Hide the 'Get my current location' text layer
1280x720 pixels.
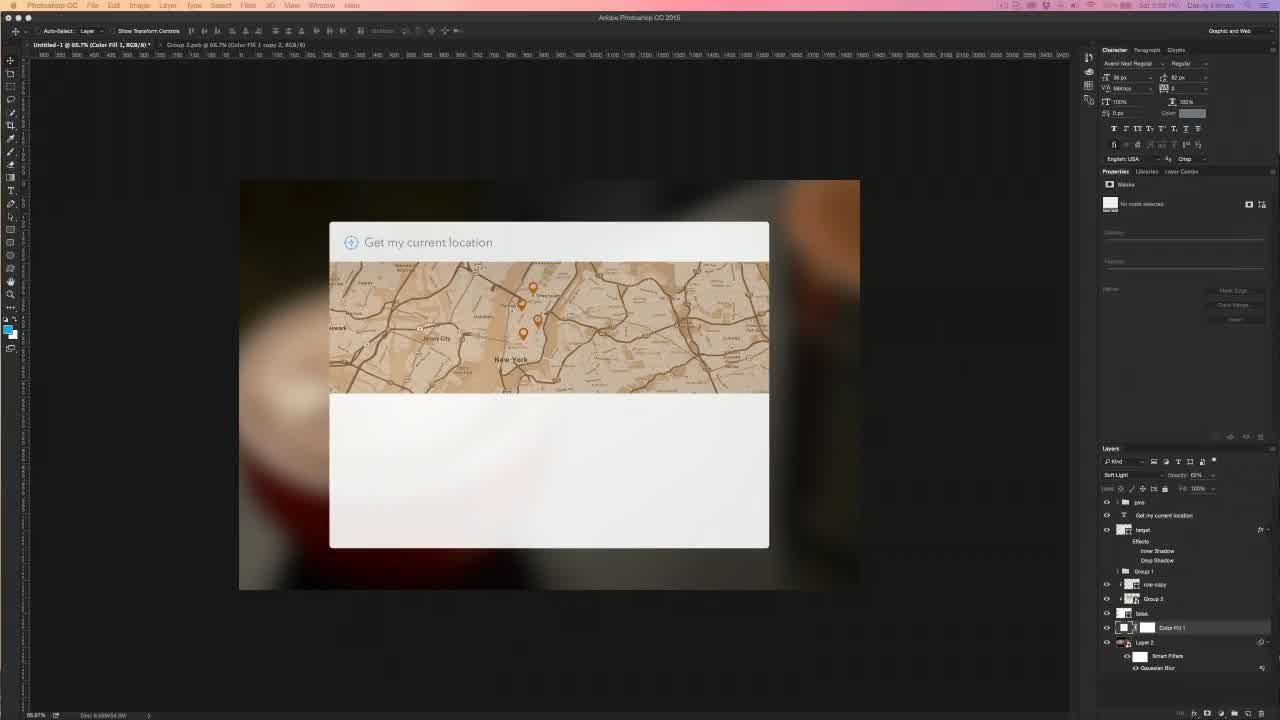[x=1107, y=516]
